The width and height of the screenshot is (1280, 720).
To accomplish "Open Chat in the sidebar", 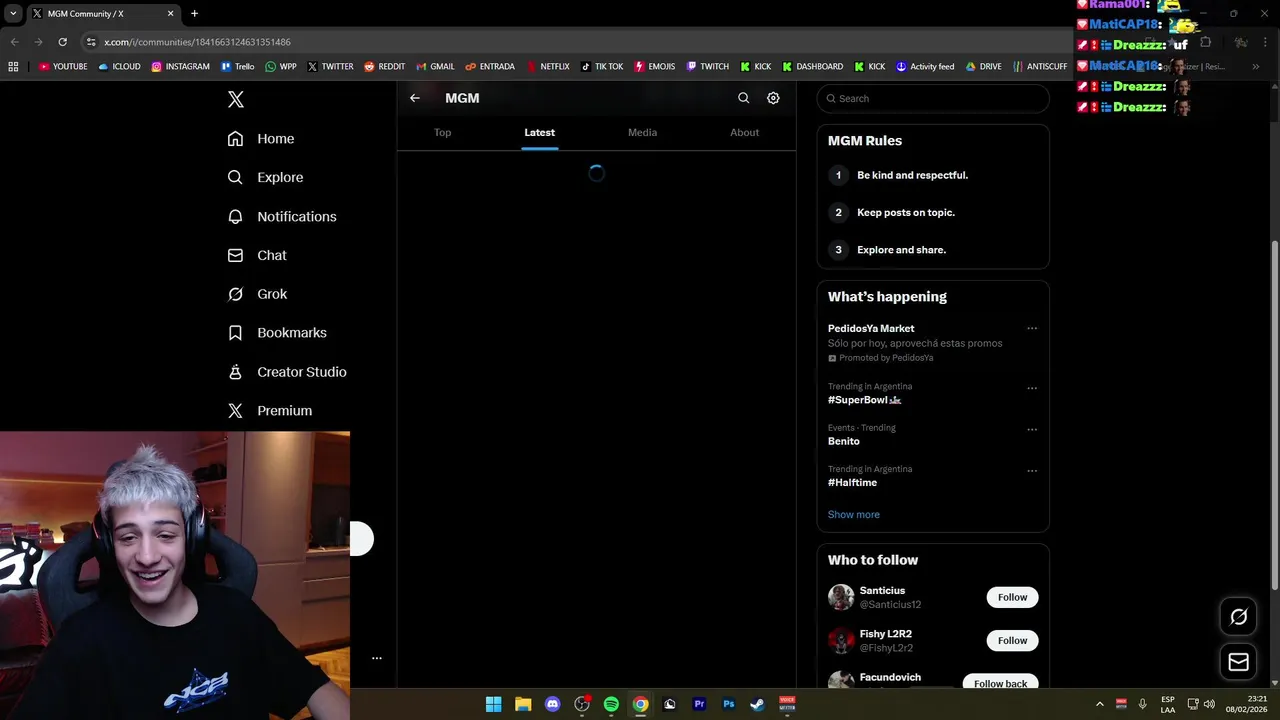I will click(x=257, y=255).
